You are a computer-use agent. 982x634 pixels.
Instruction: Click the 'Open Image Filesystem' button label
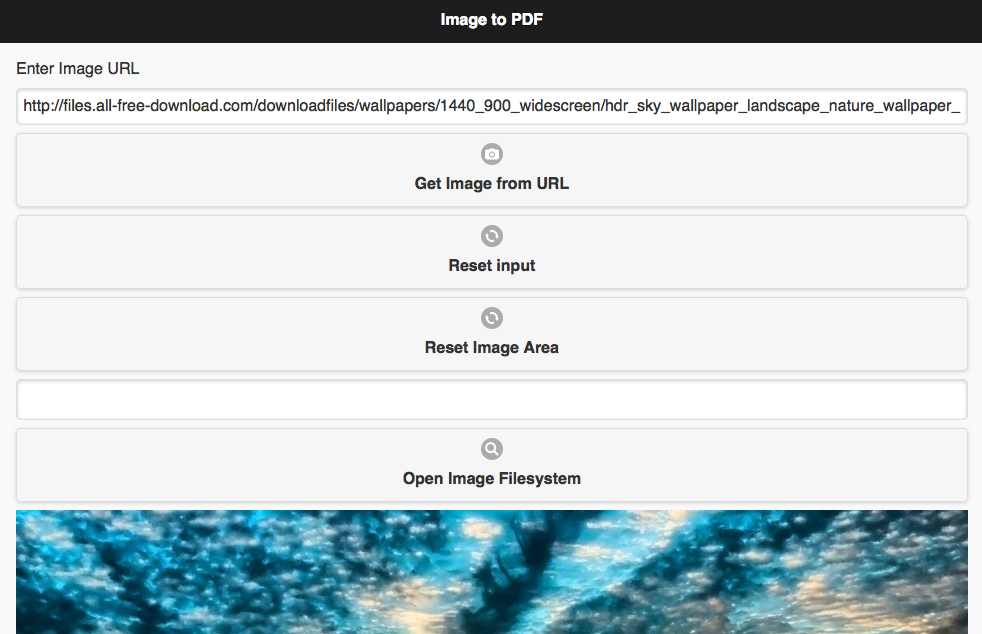coord(492,479)
